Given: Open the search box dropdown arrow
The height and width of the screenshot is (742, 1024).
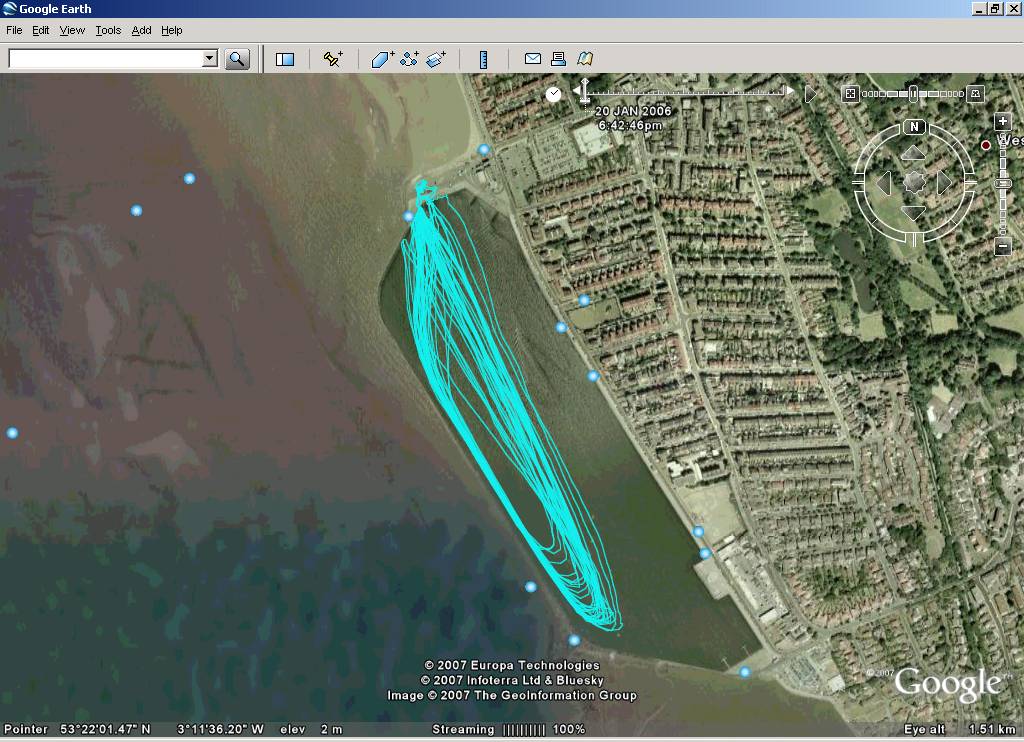Looking at the screenshot, I should (x=209, y=57).
